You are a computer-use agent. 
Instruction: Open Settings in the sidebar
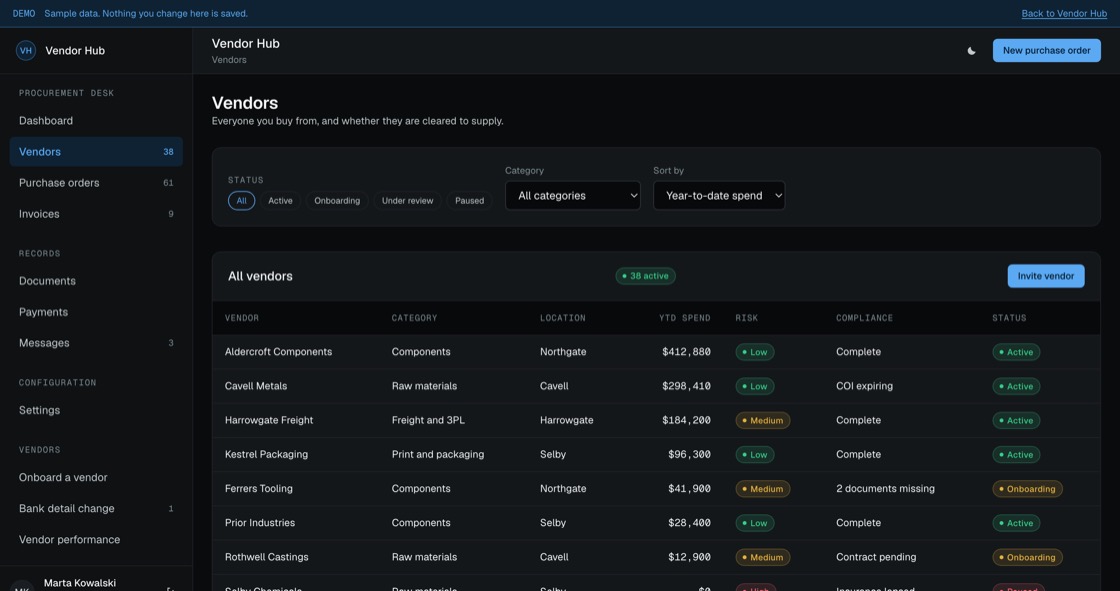tap(96, 410)
